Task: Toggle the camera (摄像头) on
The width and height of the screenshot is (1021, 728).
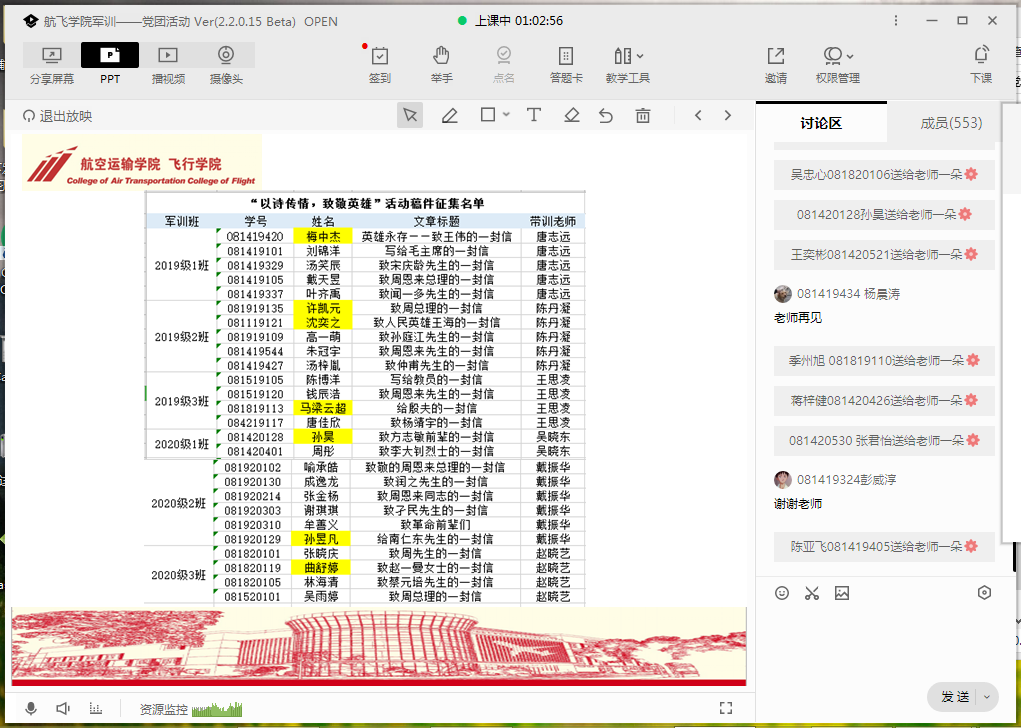Action: 226,64
